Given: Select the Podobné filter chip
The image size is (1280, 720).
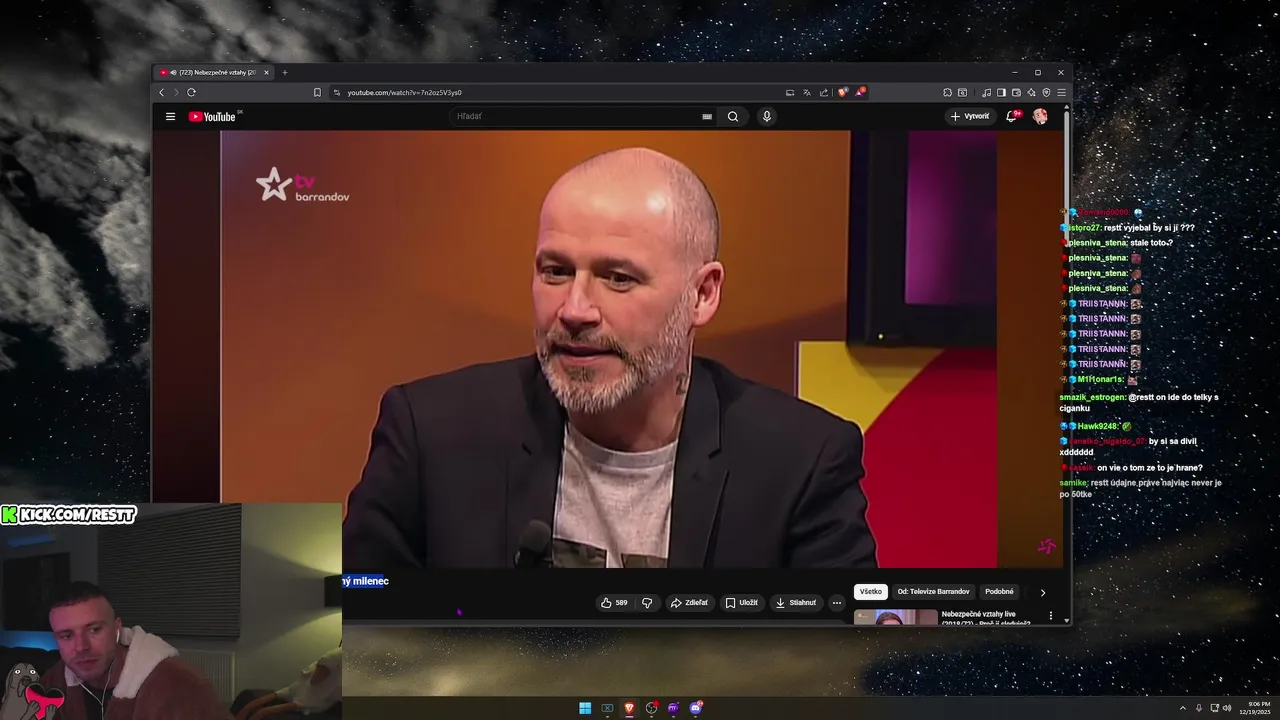Looking at the screenshot, I should (999, 592).
